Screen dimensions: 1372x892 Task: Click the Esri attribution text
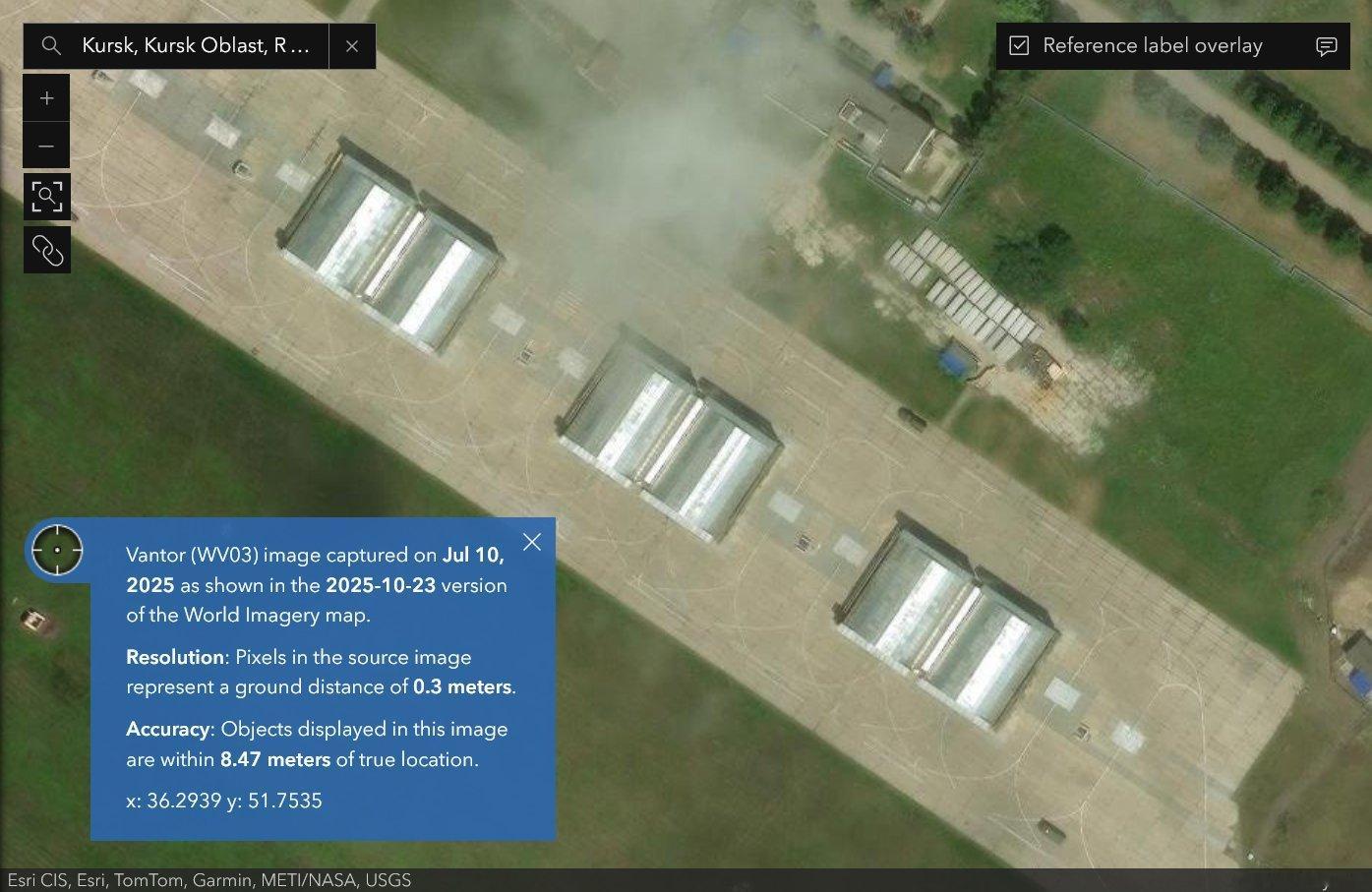point(209,880)
